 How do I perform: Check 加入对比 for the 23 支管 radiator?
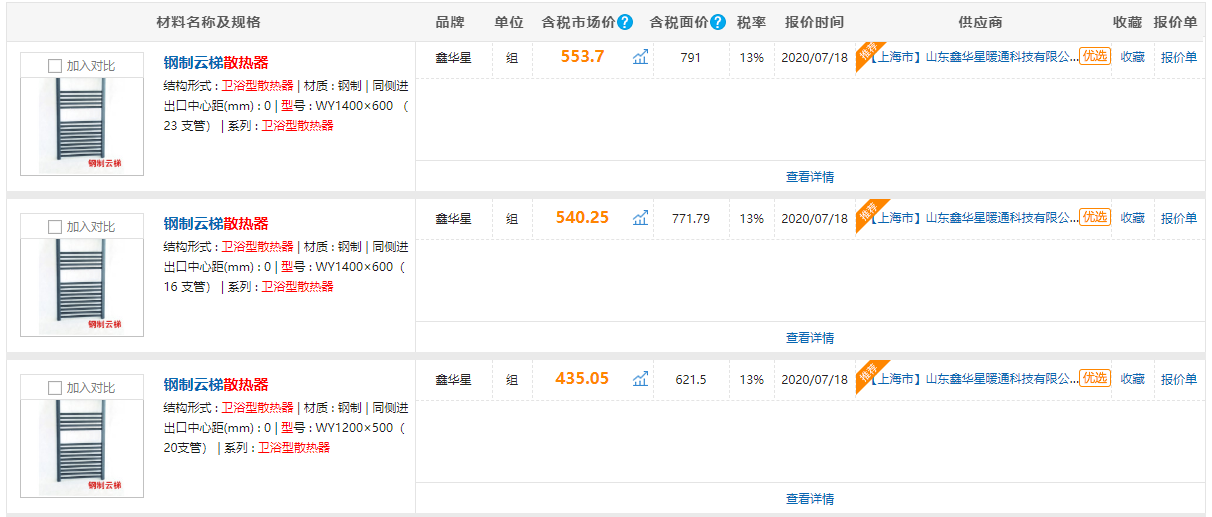pyautogui.click(x=55, y=66)
